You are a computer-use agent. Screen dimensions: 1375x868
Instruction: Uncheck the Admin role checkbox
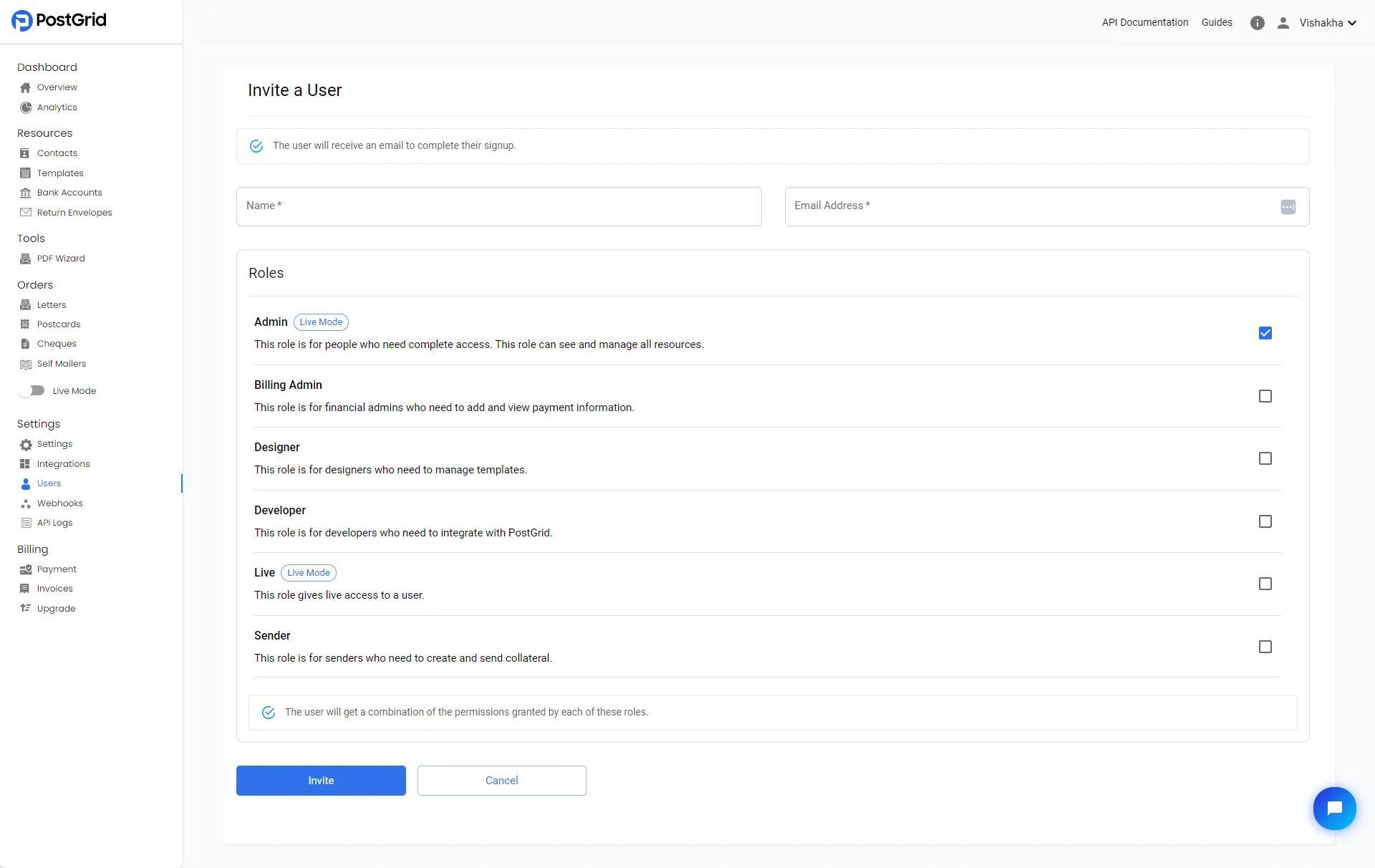[x=1265, y=333]
